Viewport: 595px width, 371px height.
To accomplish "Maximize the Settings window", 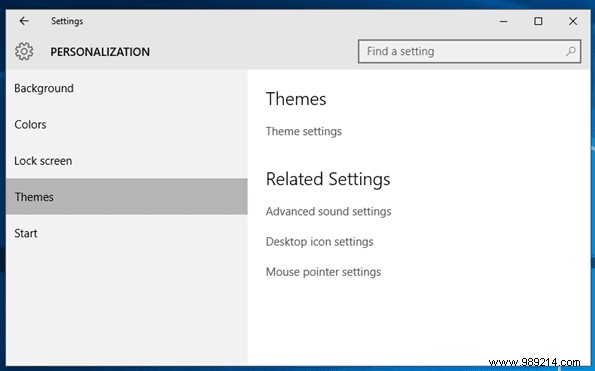I will [x=538, y=21].
